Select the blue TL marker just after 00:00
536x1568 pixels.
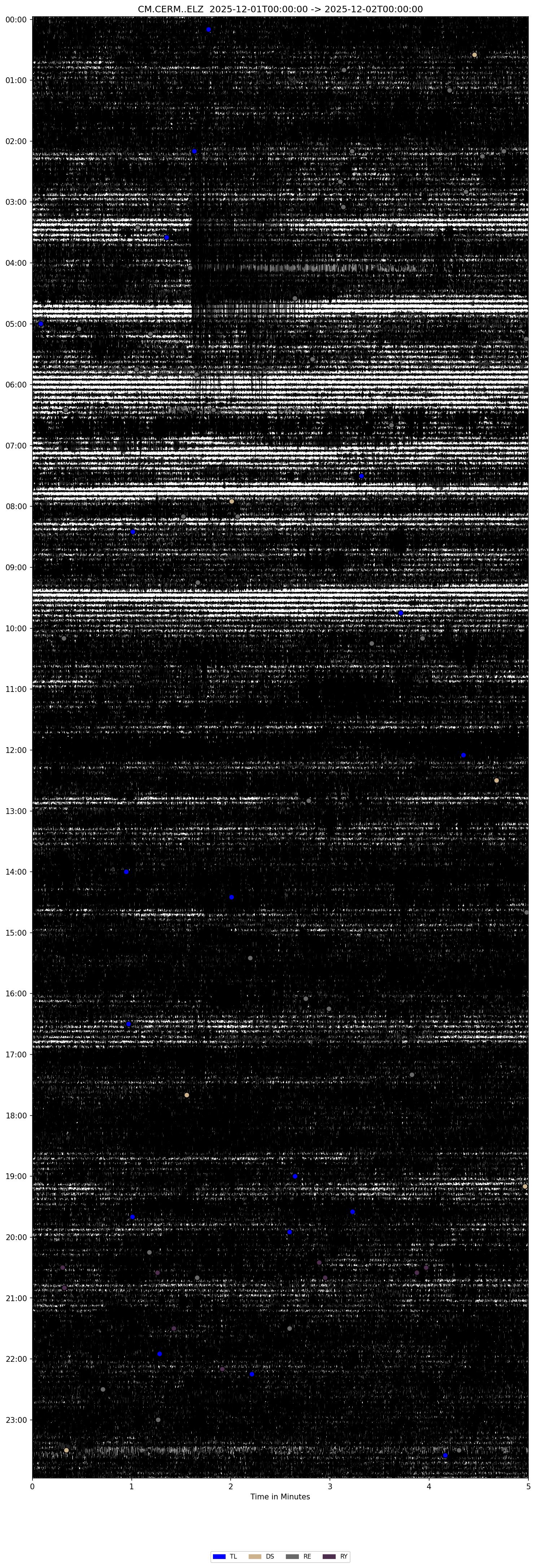[x=209, y=29]
